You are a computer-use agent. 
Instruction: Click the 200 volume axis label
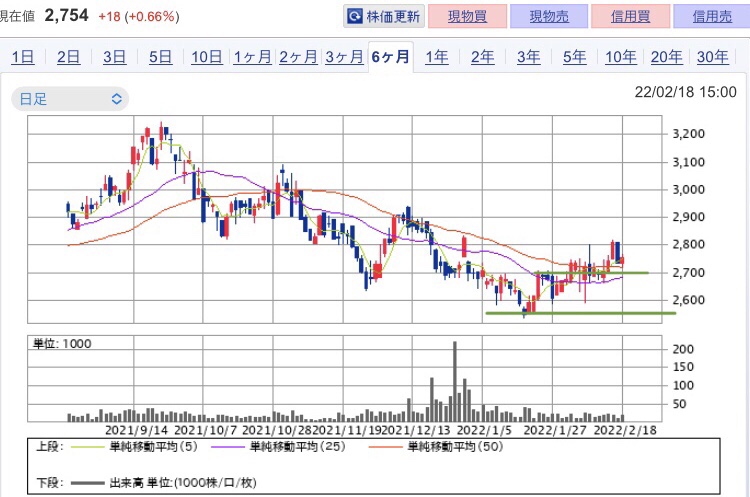(683, 349)
